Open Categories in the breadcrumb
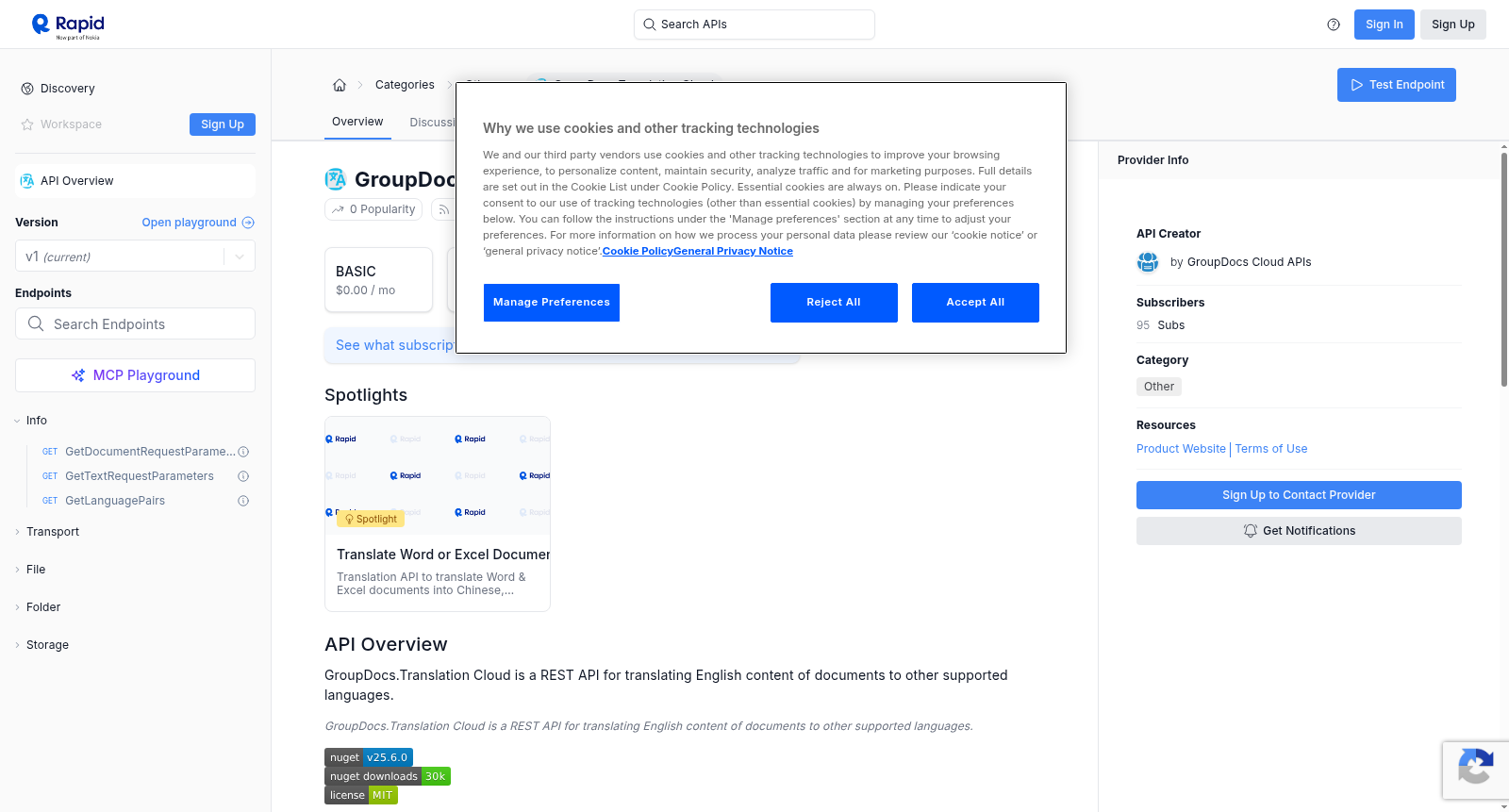This screenshot has height=812, width=1509. (405, 85)
